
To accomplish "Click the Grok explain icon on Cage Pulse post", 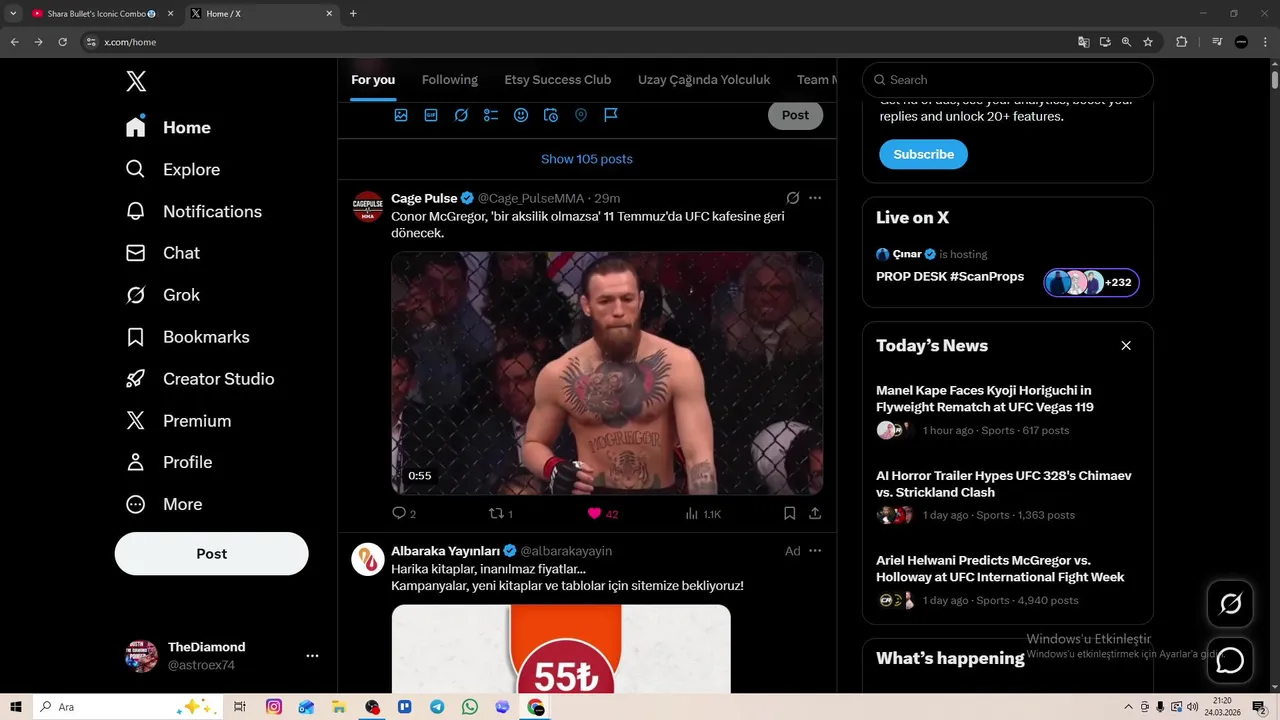I will pyautogui.click(x=792, y=198).
